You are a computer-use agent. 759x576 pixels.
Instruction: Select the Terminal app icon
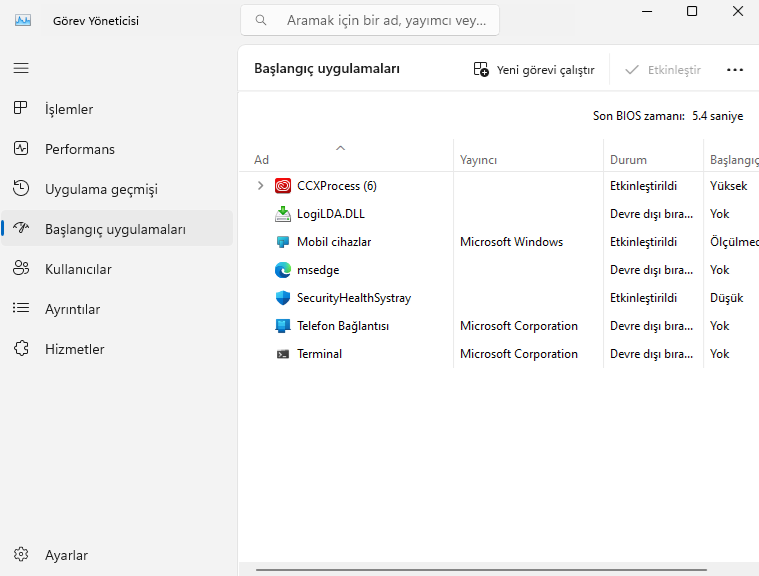pos(283,354)
